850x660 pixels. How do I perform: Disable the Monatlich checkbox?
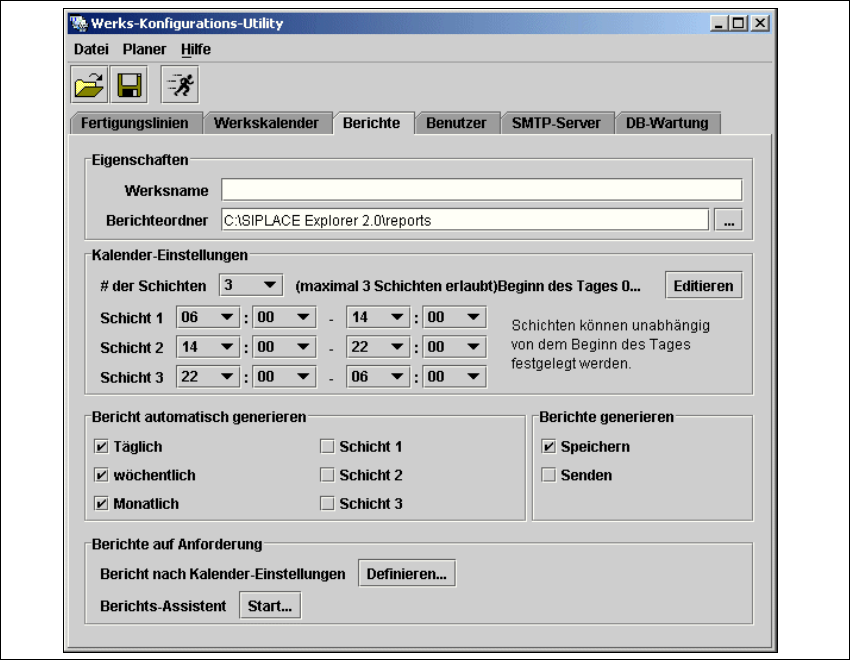[100, 504]
